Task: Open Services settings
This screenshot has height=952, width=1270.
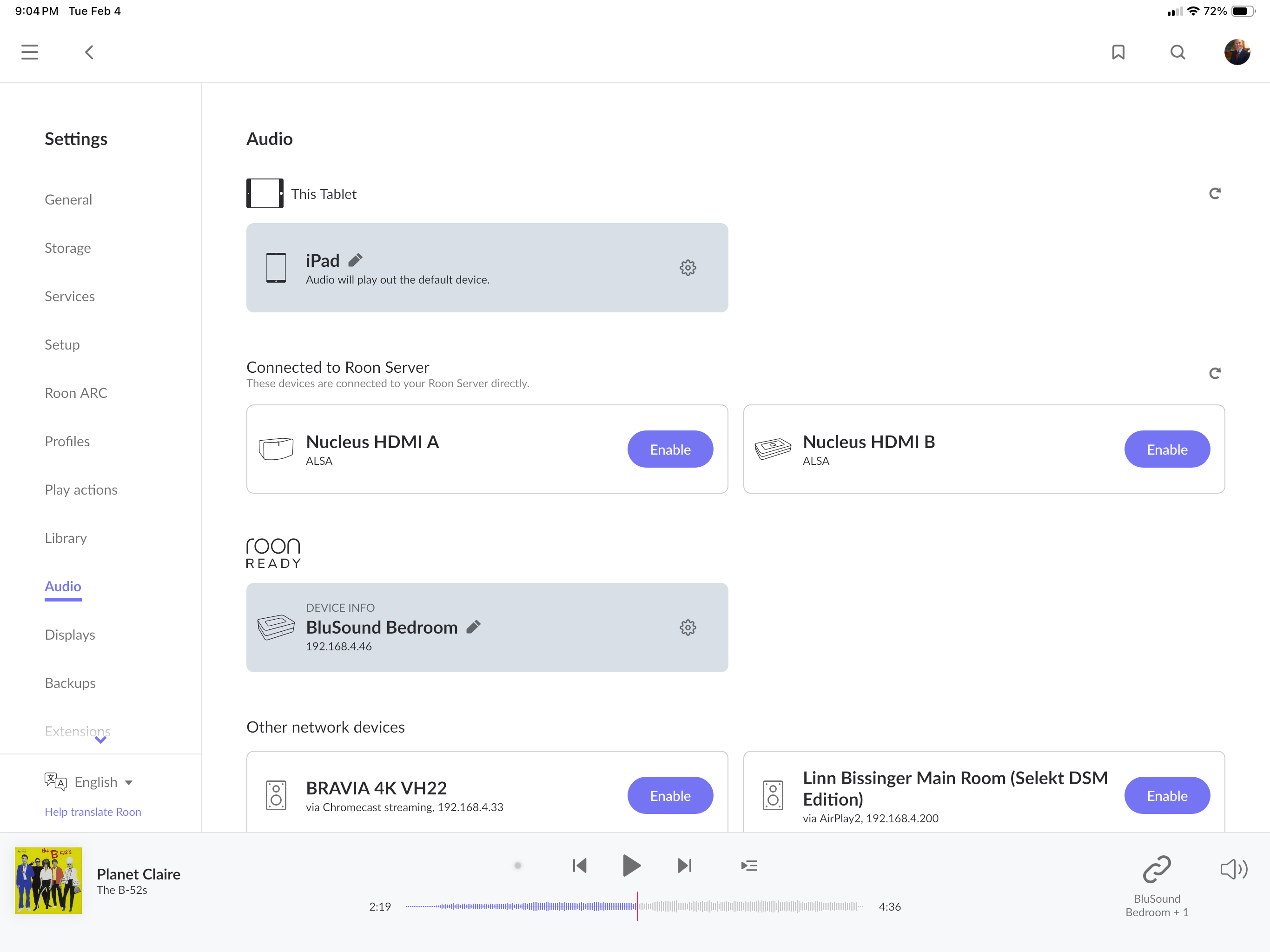Action: pyautogui.click(x=69, y=296)
